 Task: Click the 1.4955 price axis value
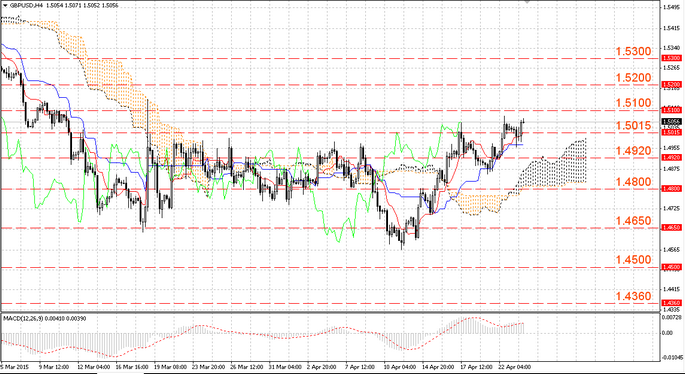(x=671, y=148)
